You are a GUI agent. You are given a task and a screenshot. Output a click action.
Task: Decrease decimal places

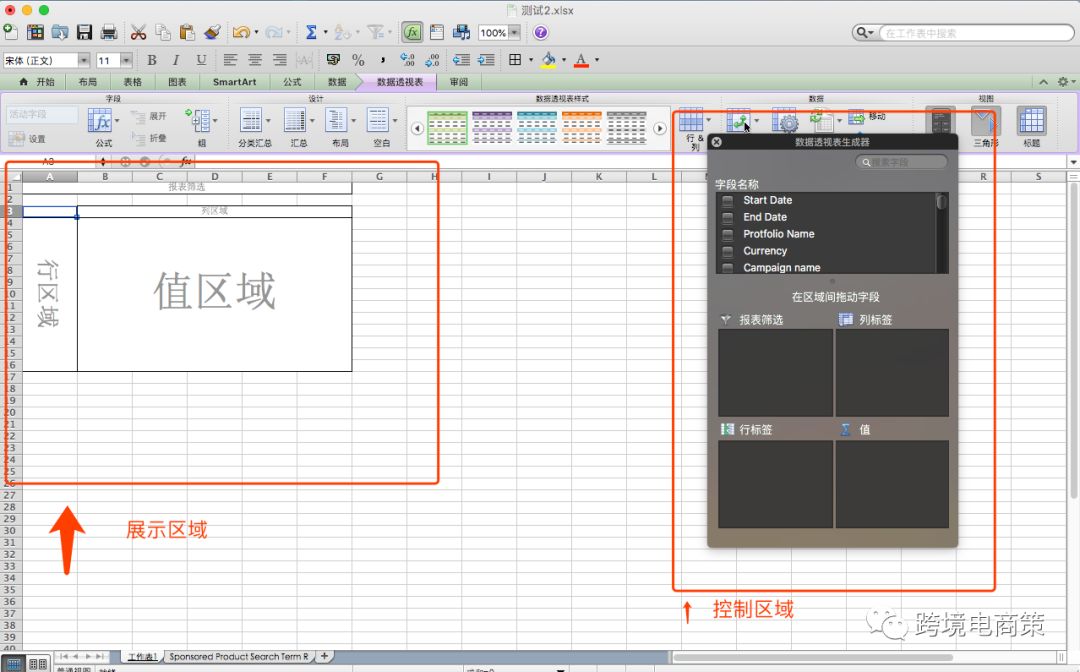click(432, 60)
